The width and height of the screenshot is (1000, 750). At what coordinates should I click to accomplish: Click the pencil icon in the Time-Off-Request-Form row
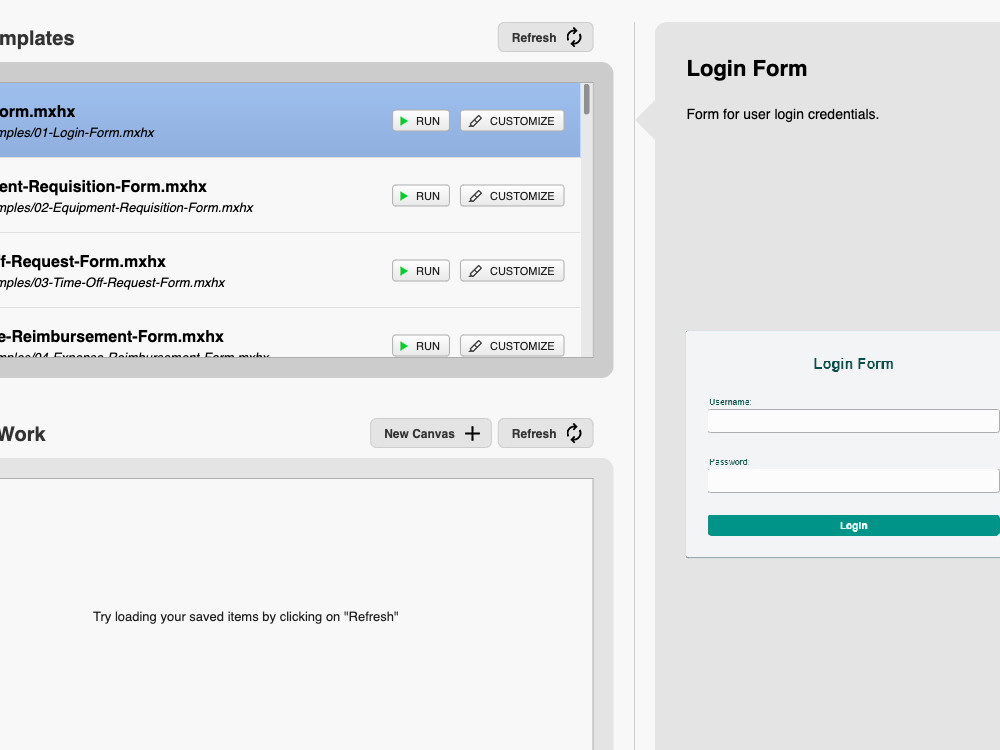[475, 271]
